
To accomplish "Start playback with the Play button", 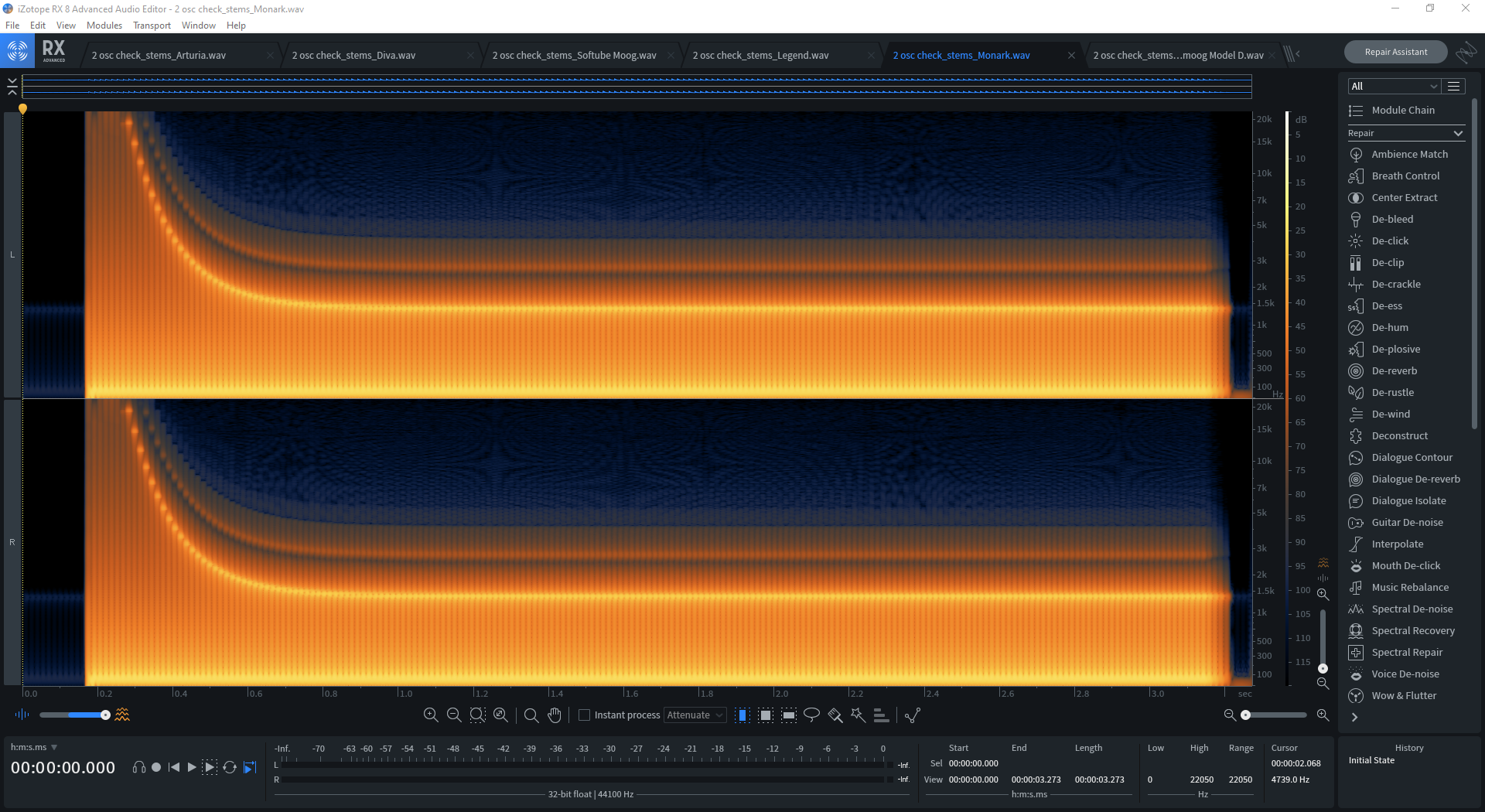I will click(x=192, y=767).
